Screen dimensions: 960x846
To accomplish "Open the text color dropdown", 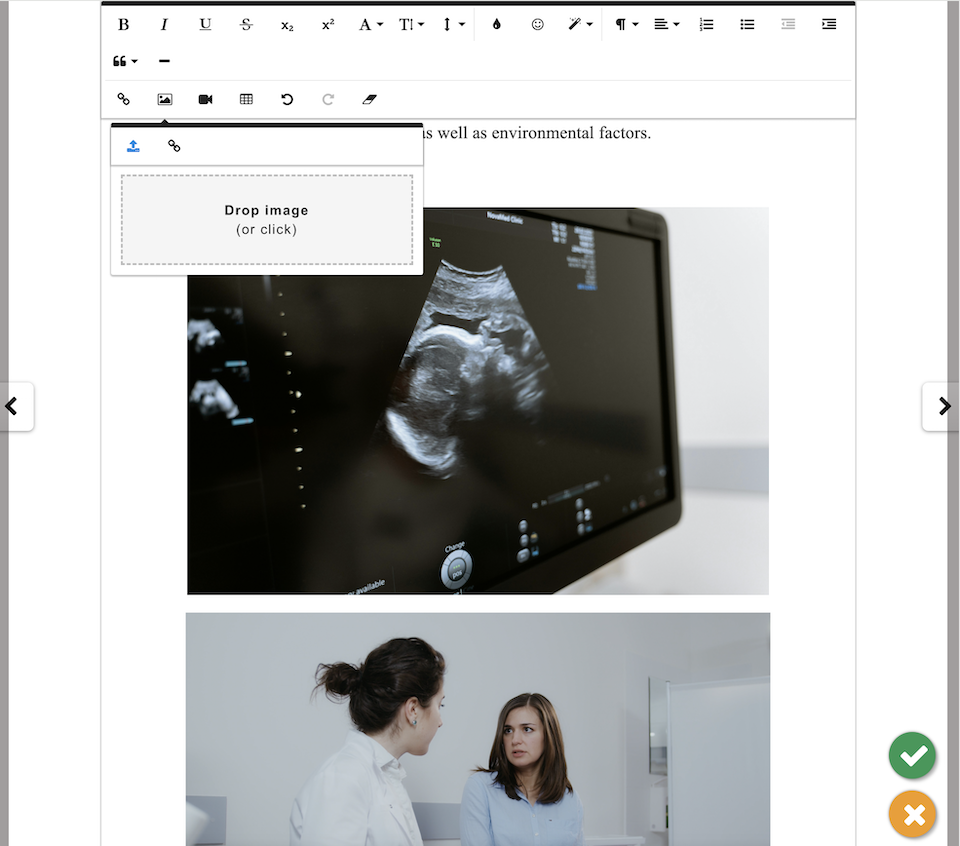I will (370, 24).
